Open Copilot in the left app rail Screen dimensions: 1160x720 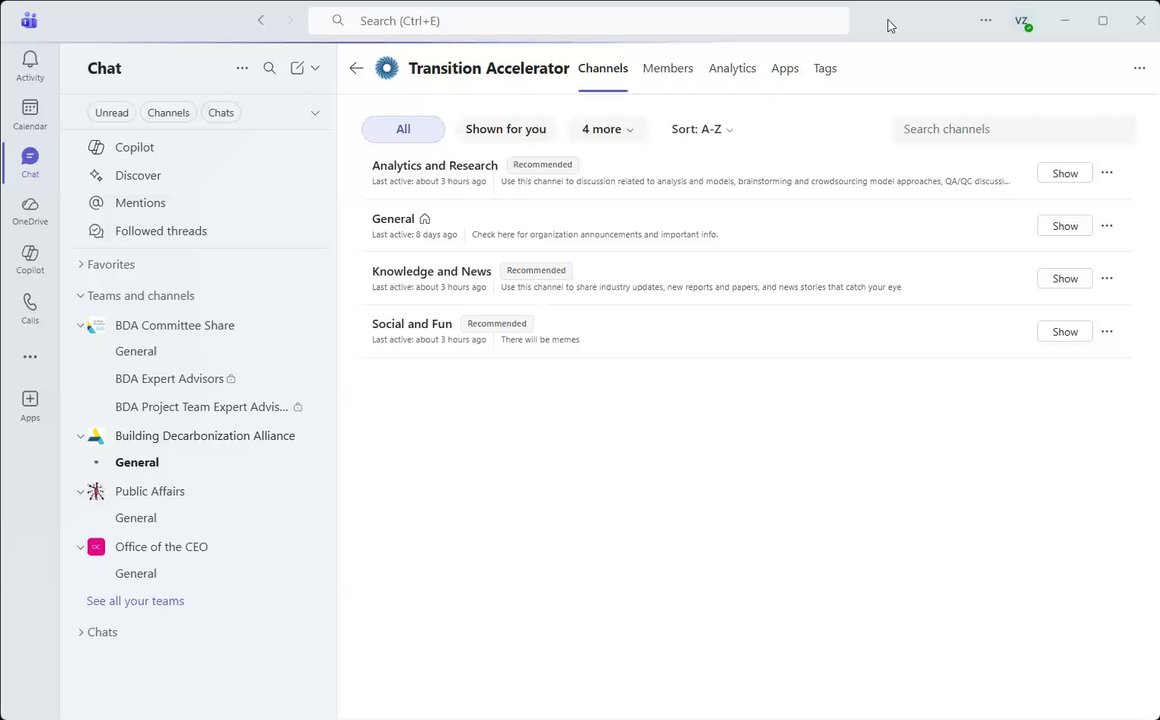(x=30, y=260)
